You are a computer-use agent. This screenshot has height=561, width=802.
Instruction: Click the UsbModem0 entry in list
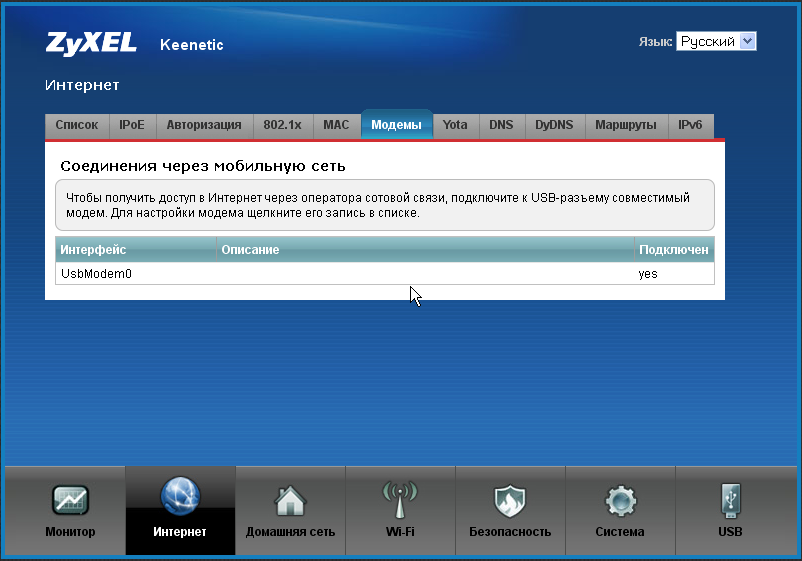click(x=97, y=273)
